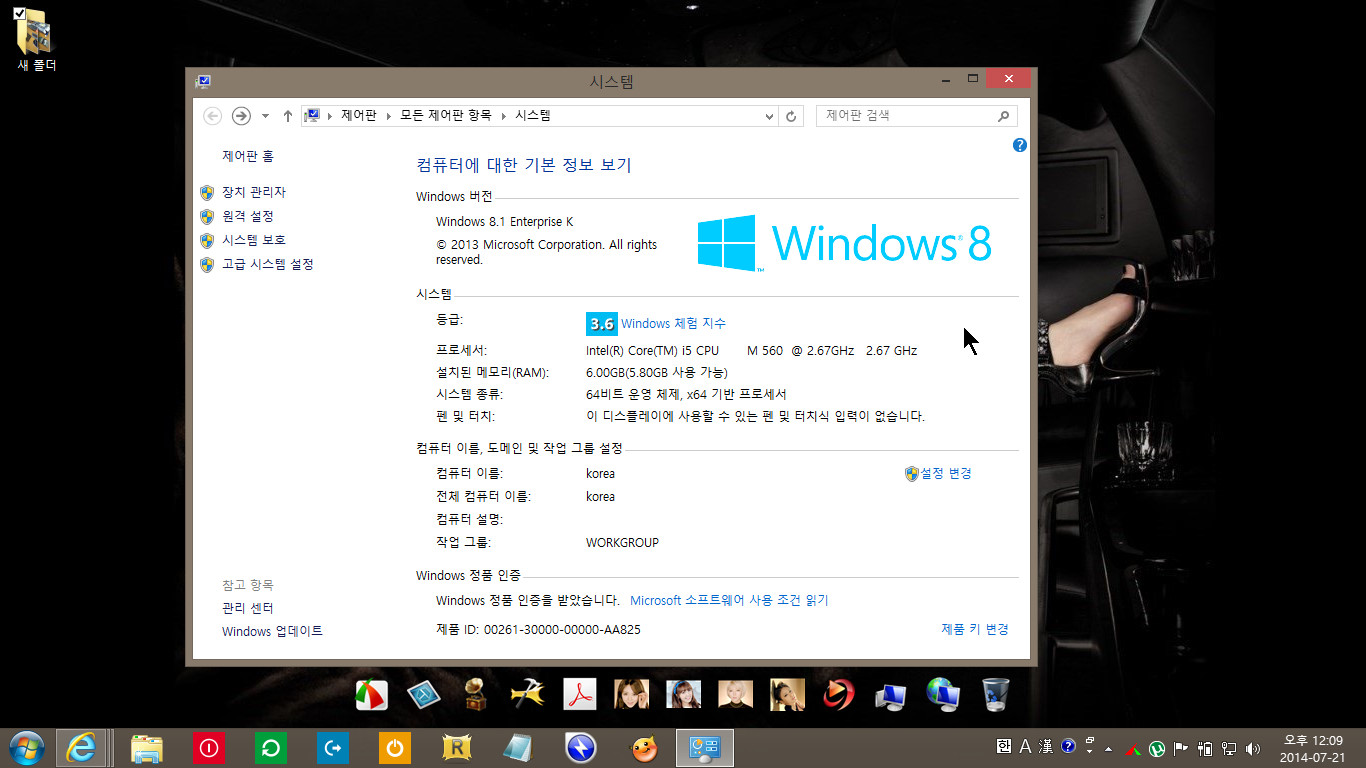Read Microsoft 소프트웨어 사용 조건
Image resolution: width=1366 pixels, height=768 pixels.
[x=729, y=600]
